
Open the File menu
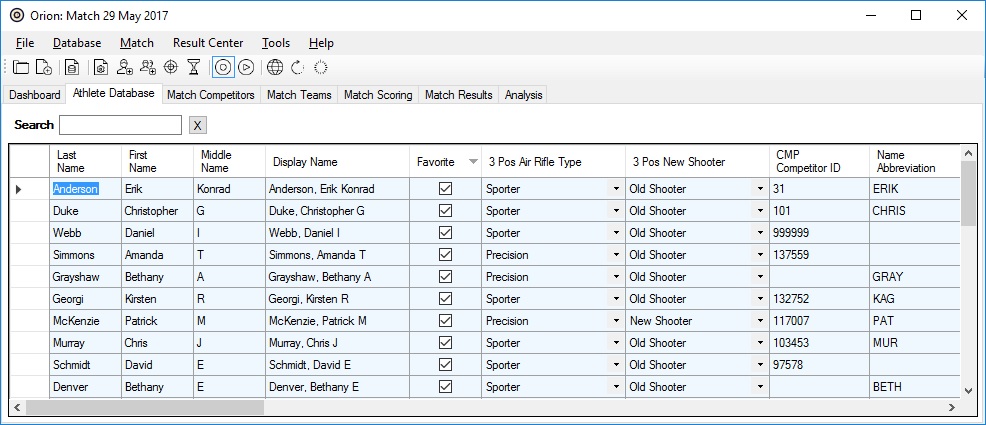point(25,43)
